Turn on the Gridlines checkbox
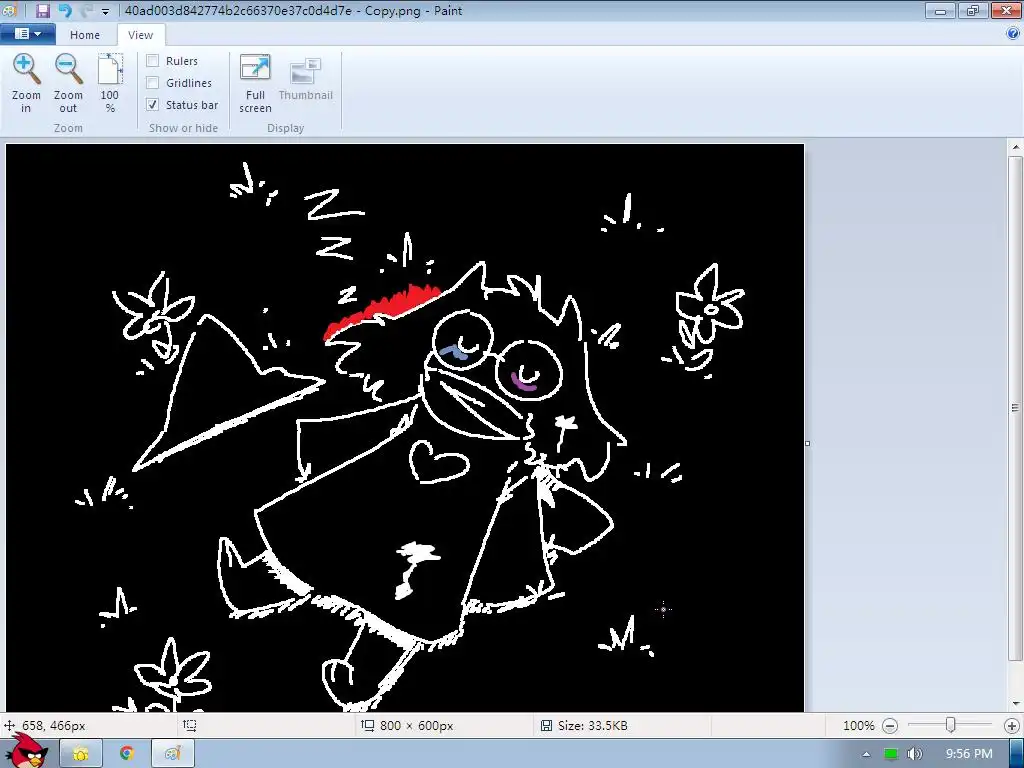The width and height of the screenshot is (1024, 768). pyautogui.click(x=153, y=83)
